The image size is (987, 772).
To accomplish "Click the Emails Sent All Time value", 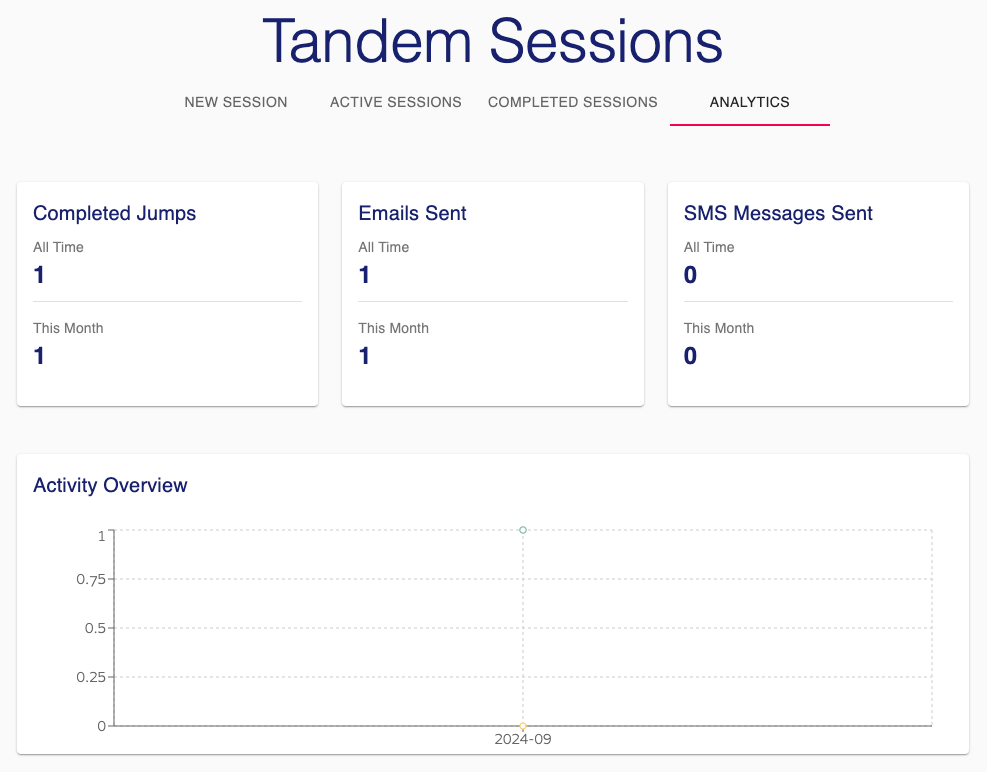I will click(x=364, y=275).
